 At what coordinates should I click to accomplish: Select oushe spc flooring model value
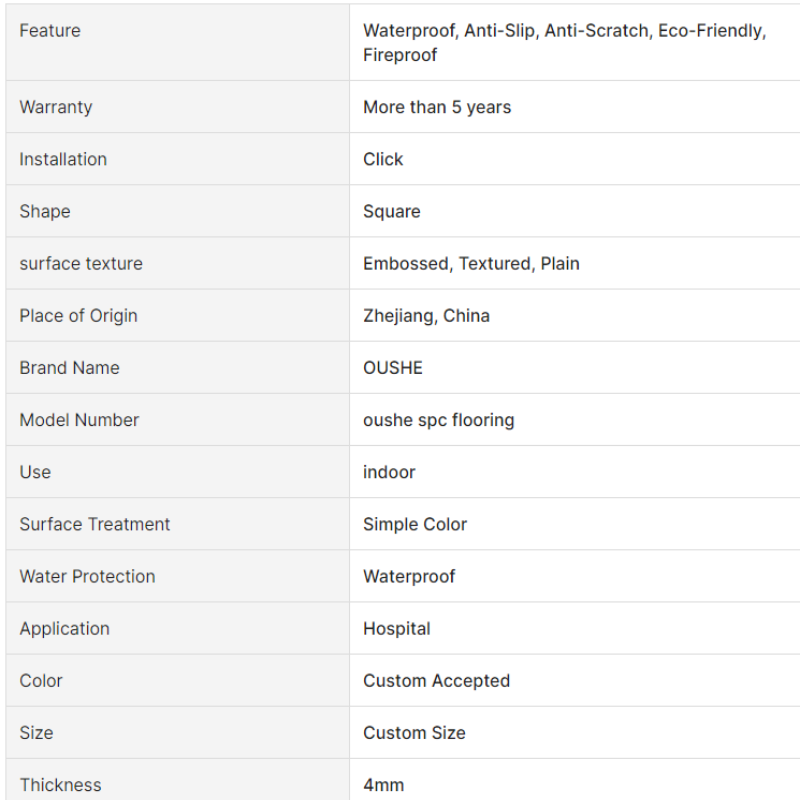(438, 420)
